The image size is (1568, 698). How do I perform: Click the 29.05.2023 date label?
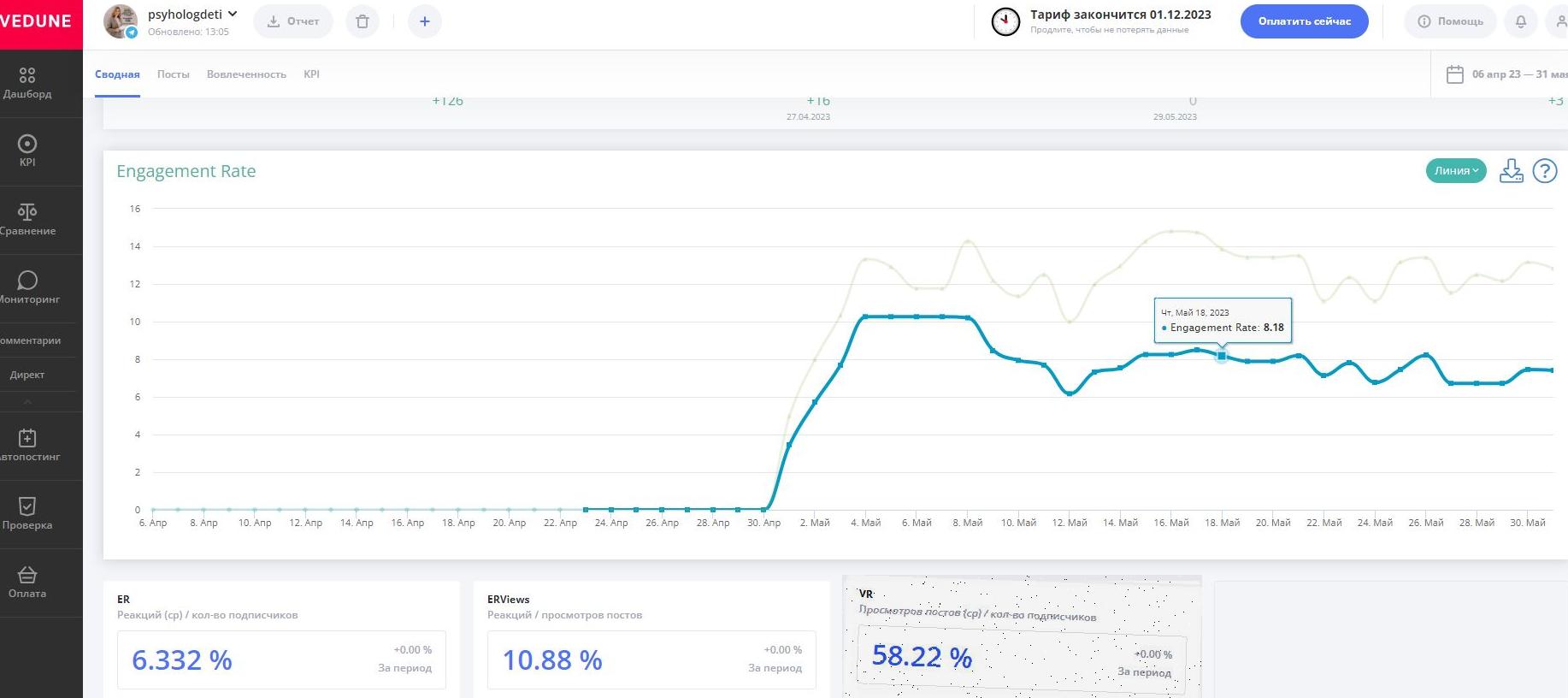point(1175,117)
